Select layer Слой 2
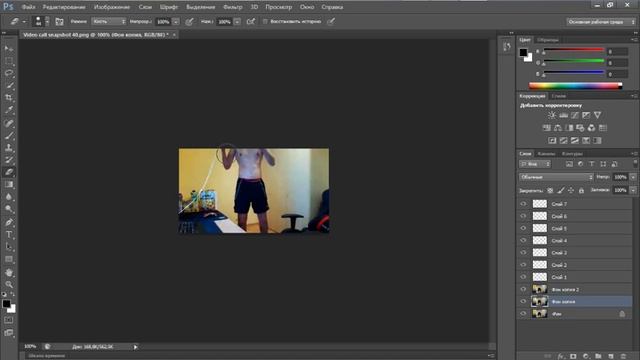The height and width of the screenshot is (360, 640). tap(574, 265)
